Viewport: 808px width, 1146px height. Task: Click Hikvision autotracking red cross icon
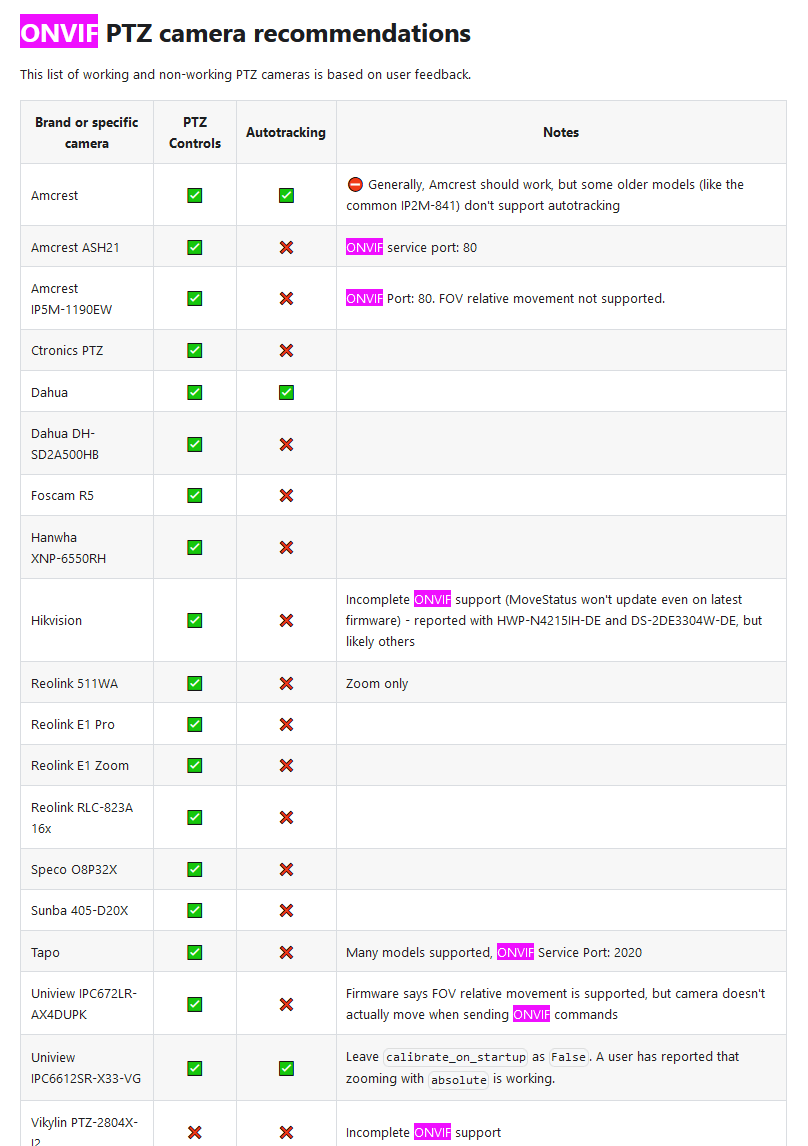pos(286,621)
